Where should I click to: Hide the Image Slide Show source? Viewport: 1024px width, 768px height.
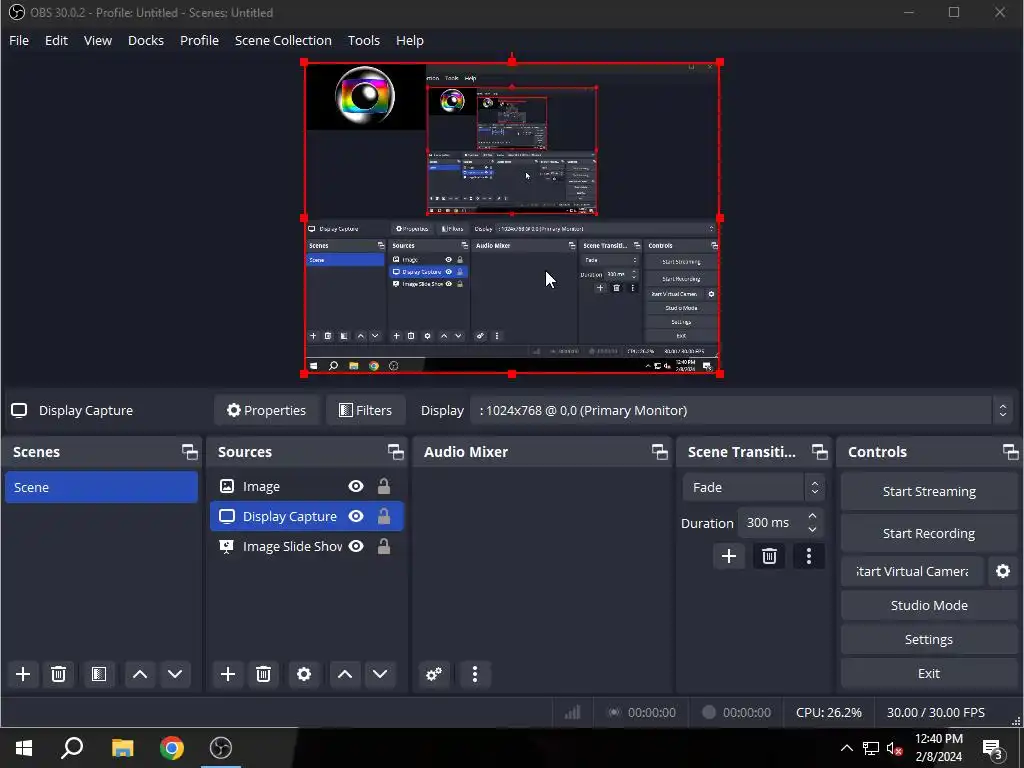[x=356, y=546]
